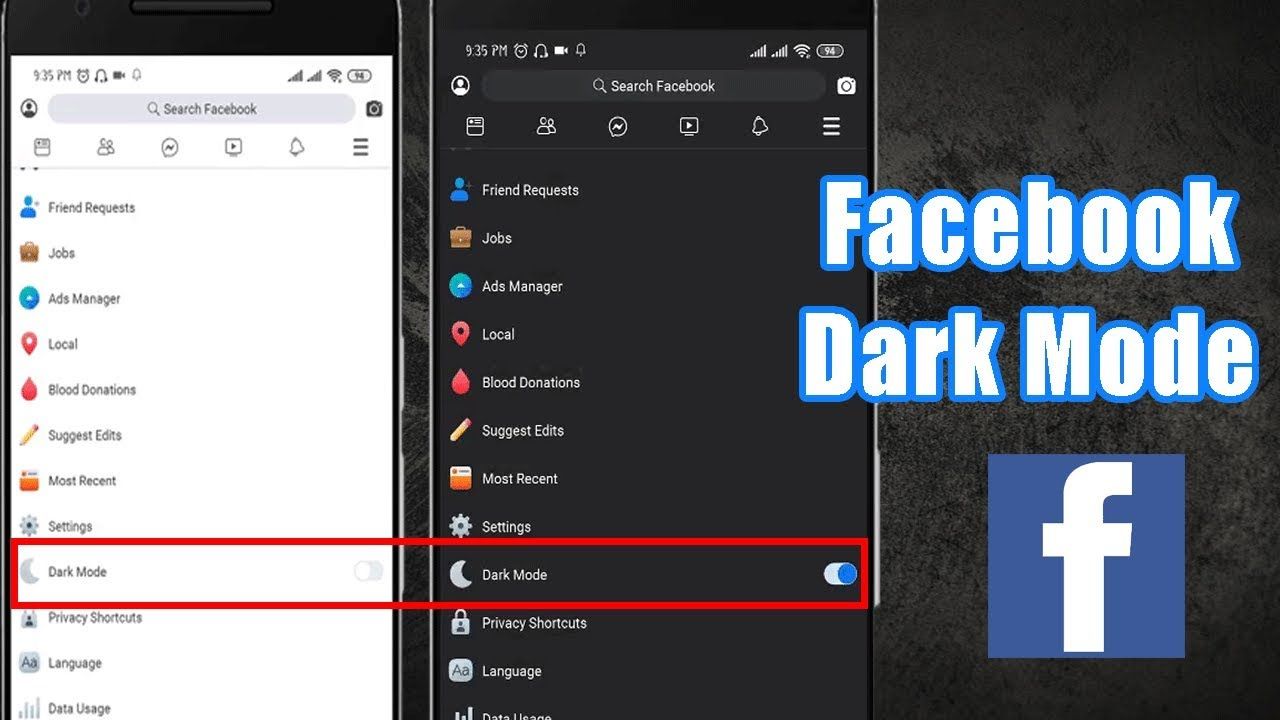This screenshot has width=1280, height=720.
Task: Open Settings label on dark phone
Action: (506, 527)
